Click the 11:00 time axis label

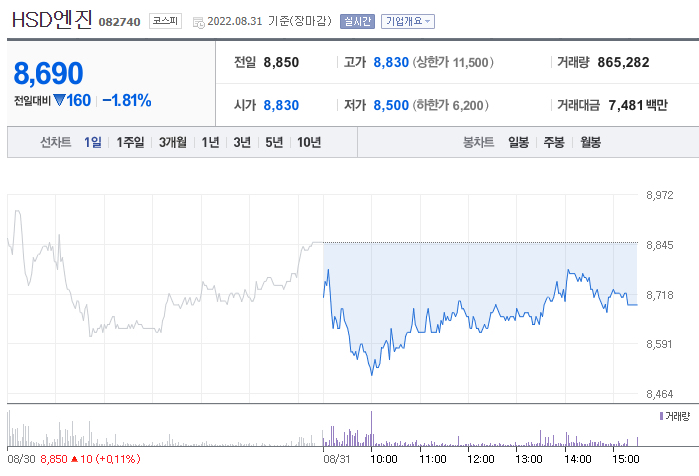pos(433,459)
